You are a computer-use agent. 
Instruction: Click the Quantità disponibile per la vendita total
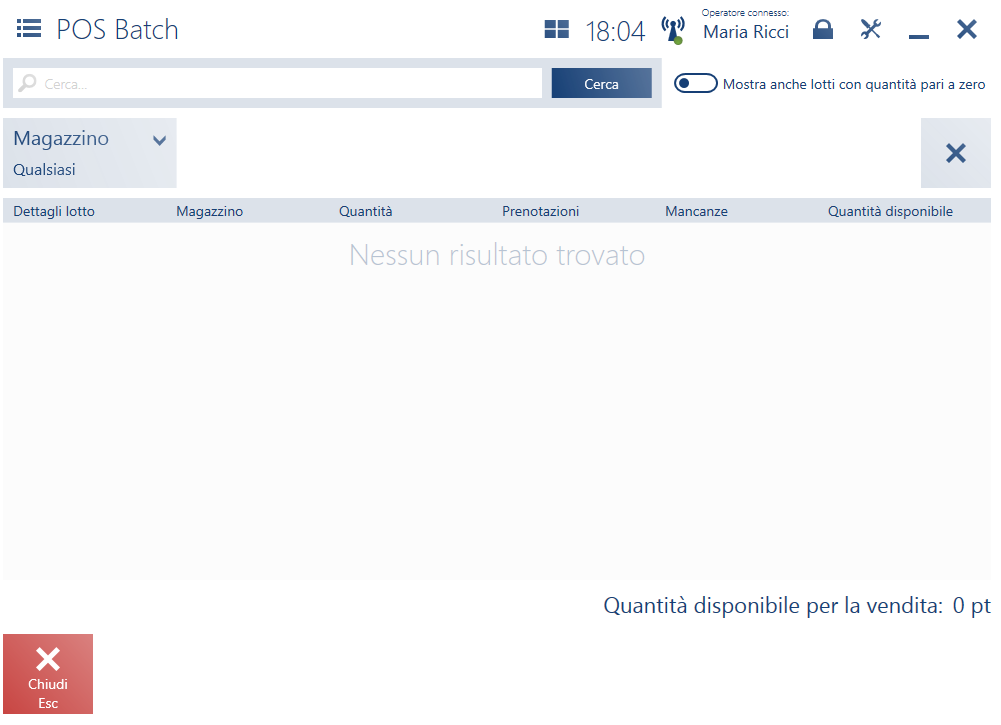click(797, 605)
